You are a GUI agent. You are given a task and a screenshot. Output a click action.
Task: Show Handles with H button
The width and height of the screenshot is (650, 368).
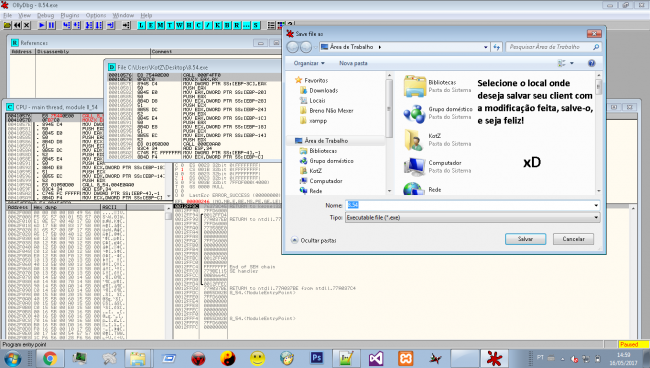(x=189, y=25)
